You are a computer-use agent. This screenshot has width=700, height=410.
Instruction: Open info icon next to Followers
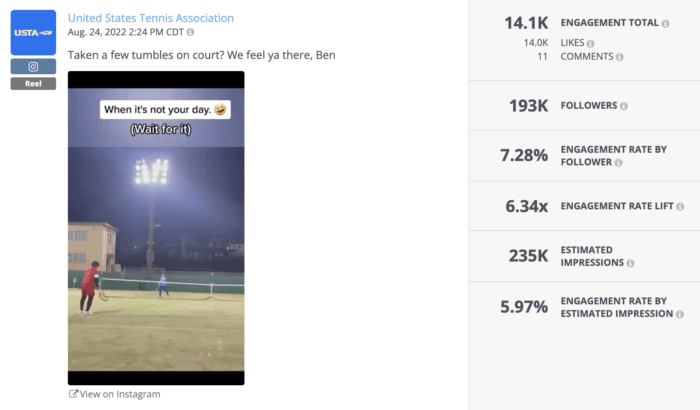click(x=624, y=106)
